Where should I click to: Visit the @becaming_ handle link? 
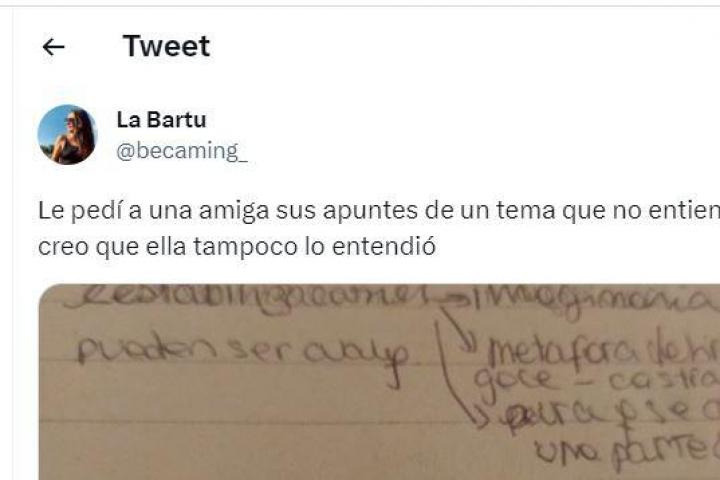point(182,151)
